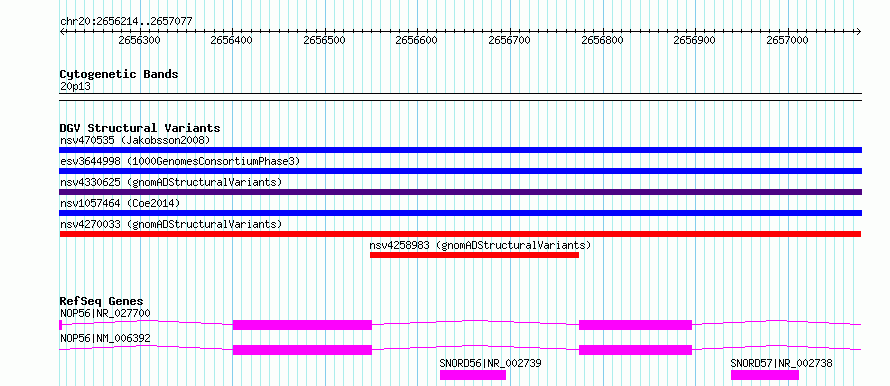Click the 2656500 ruler position label

325,40
